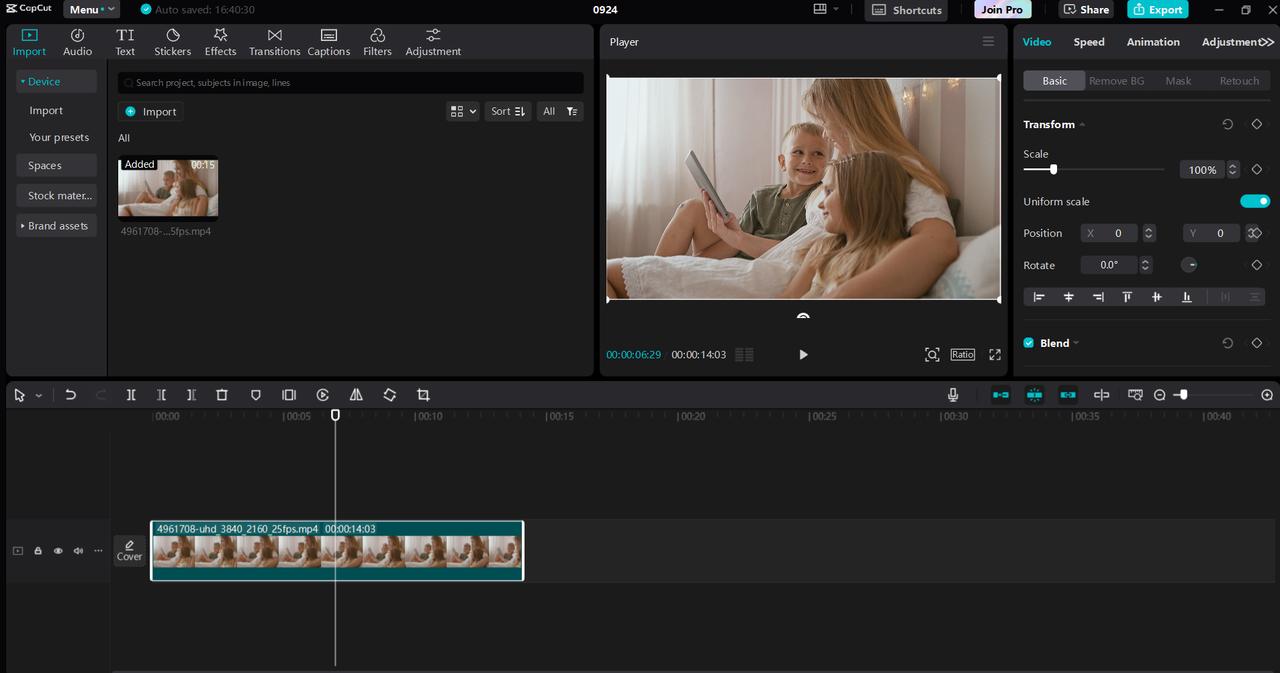1280x673 pixels.
Task: Click the fullscreen icon in Player
Action: (x=995, y=355)
